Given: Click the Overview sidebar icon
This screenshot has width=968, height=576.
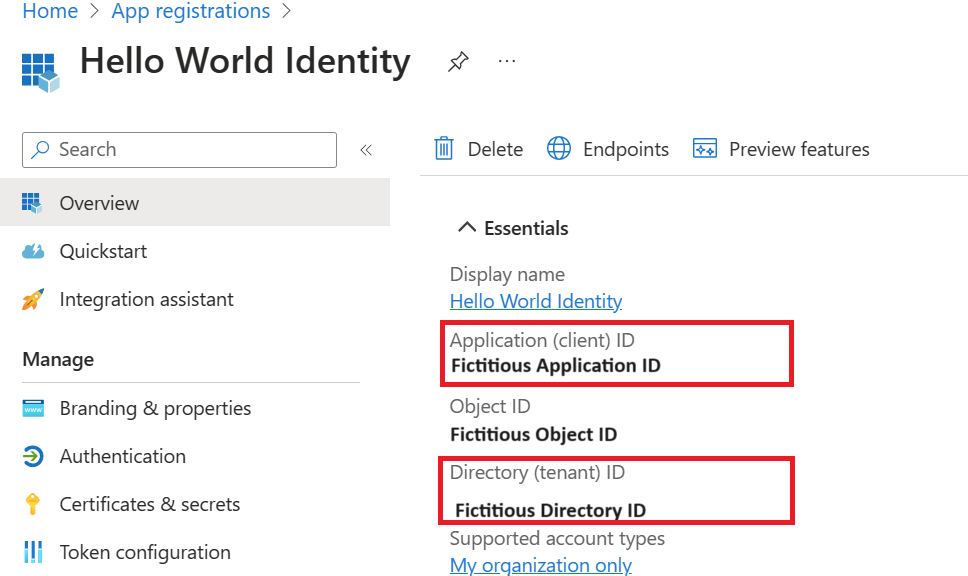Looking at the screenshot, I should click(32, 203).
